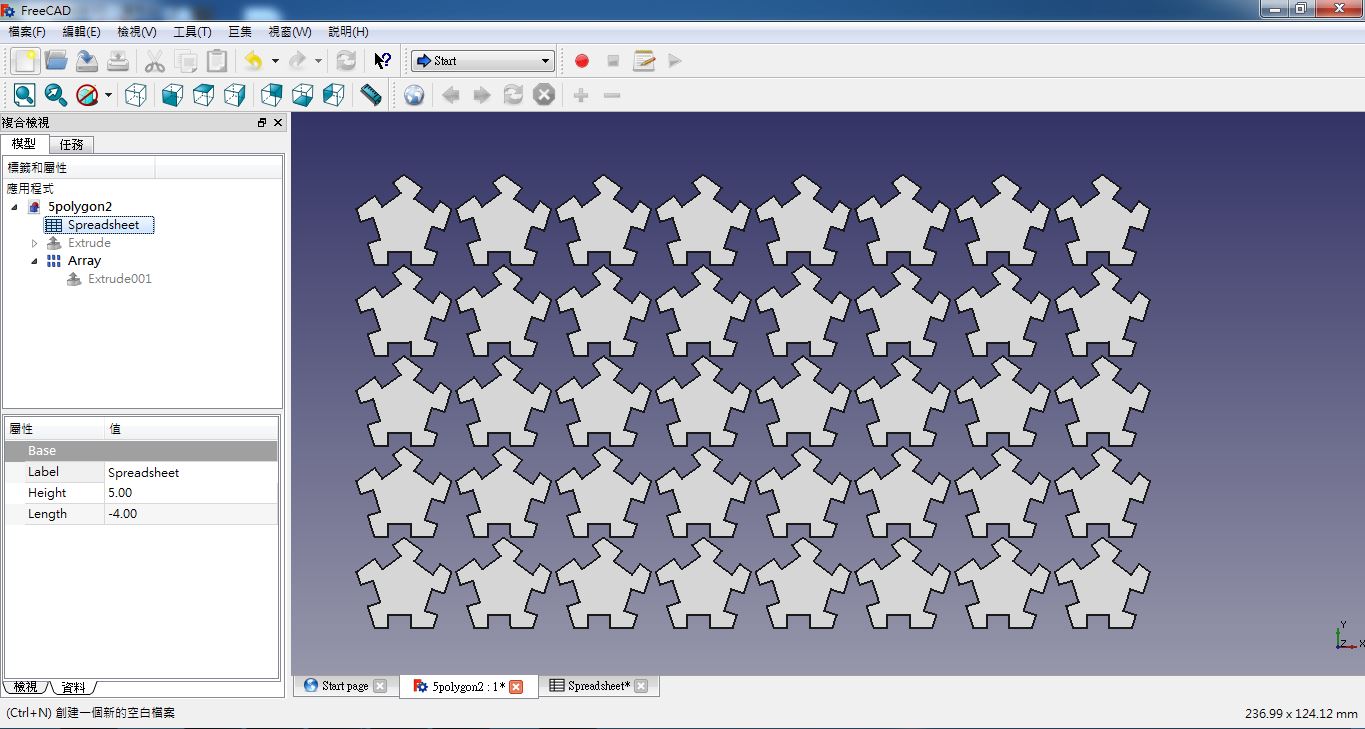Click the red macro record button

click(x=582, y=61)
